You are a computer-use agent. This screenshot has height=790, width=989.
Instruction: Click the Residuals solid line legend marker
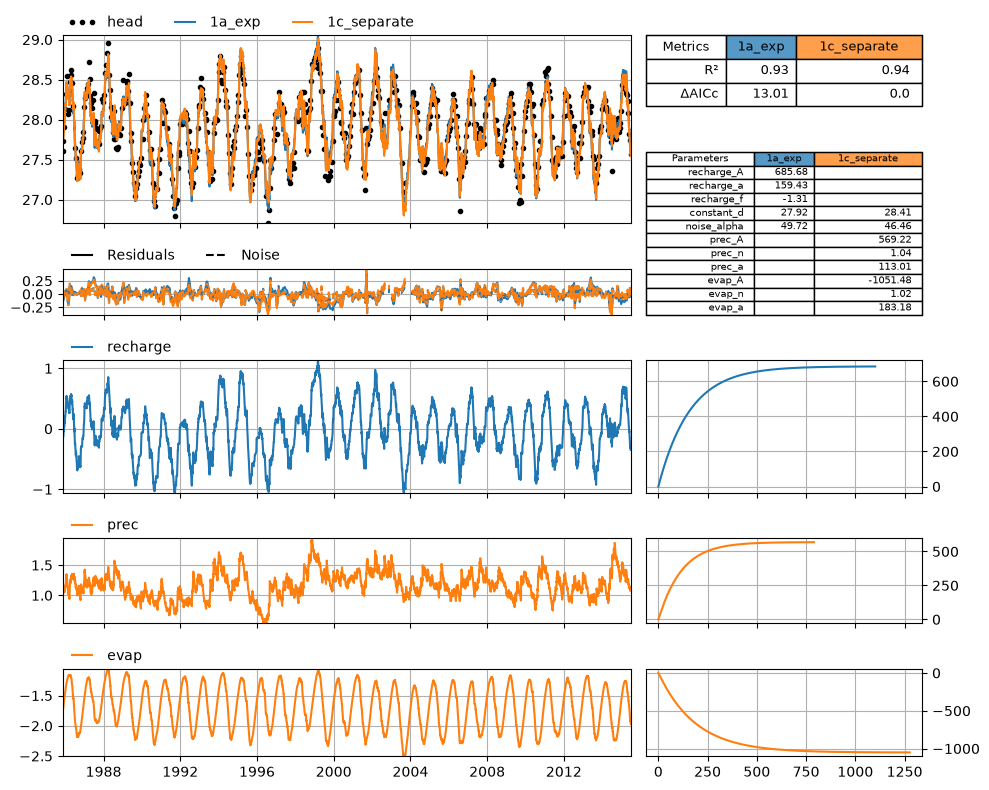82,255
